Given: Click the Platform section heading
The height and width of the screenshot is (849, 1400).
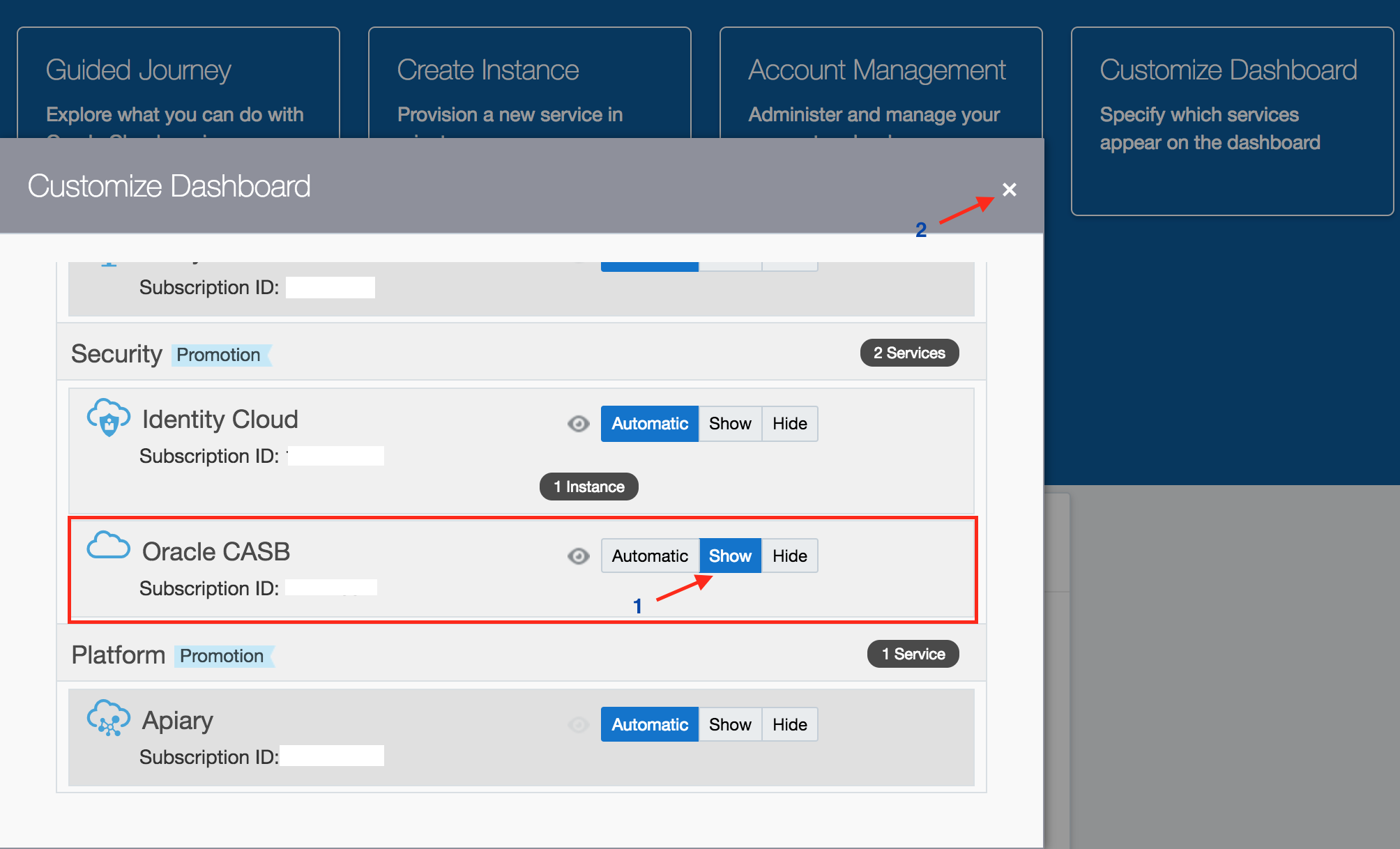Looking at the screenshot, I should [x=118, y=655].
